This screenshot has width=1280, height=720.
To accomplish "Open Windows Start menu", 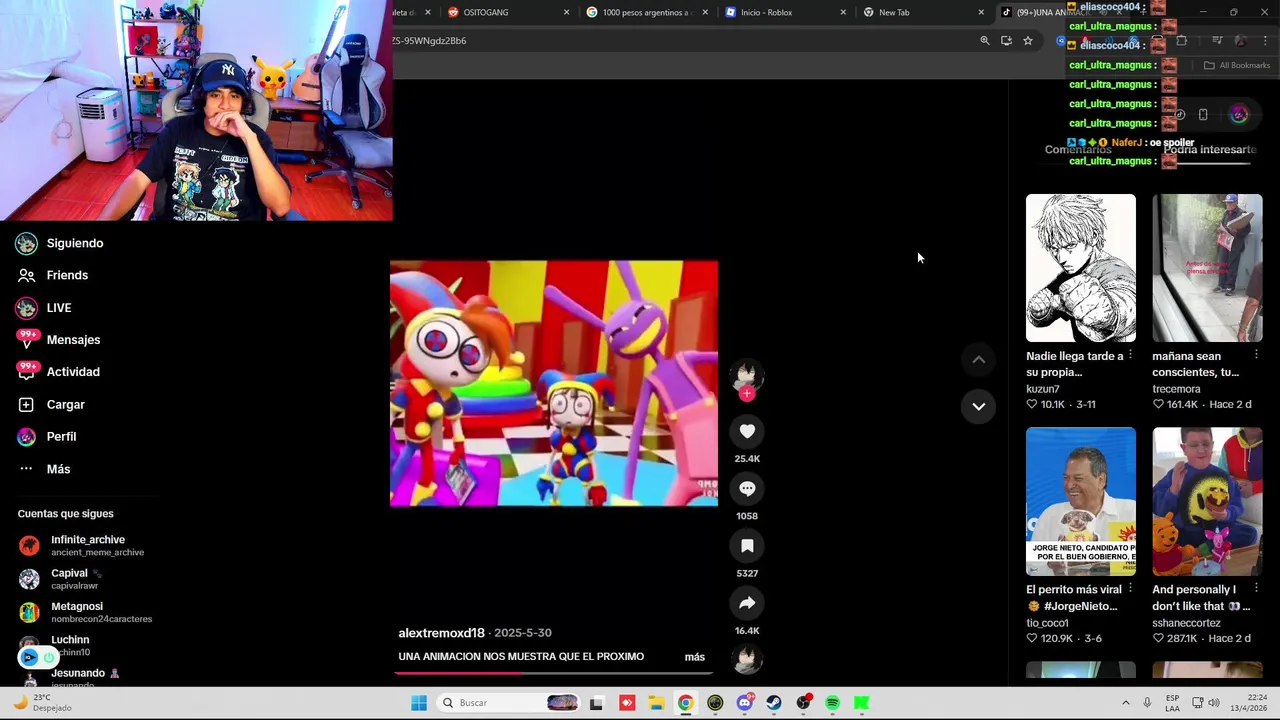I will pos(419,703).
